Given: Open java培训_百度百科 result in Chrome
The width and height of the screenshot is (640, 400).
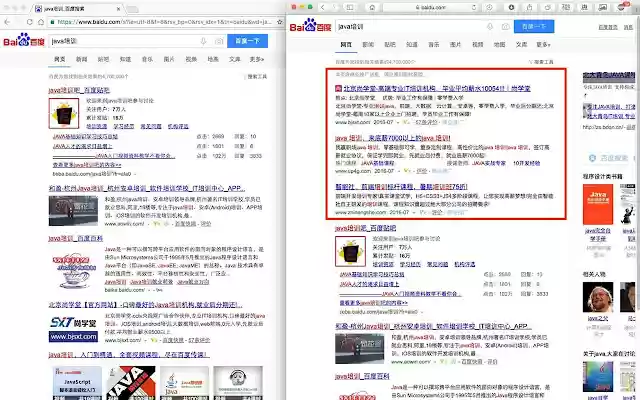Looking at the screenshot, I should tap(76, 238).
